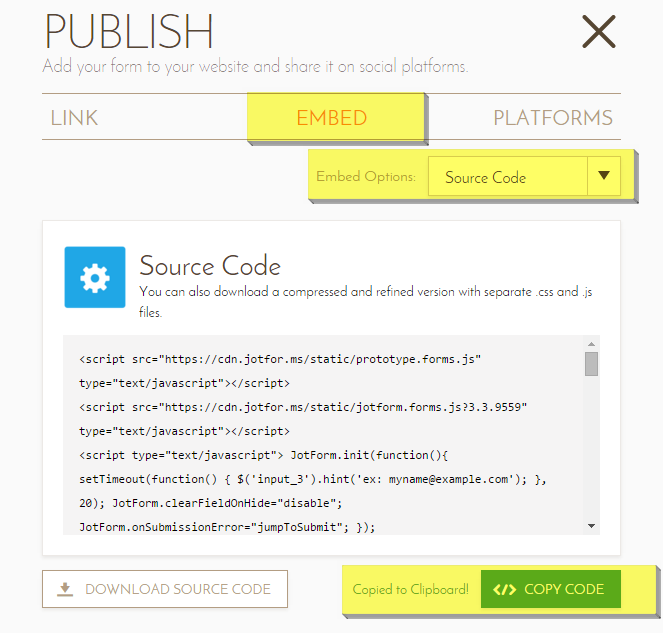Click the scrollbar track below the thumb

[x=591, y=450]
